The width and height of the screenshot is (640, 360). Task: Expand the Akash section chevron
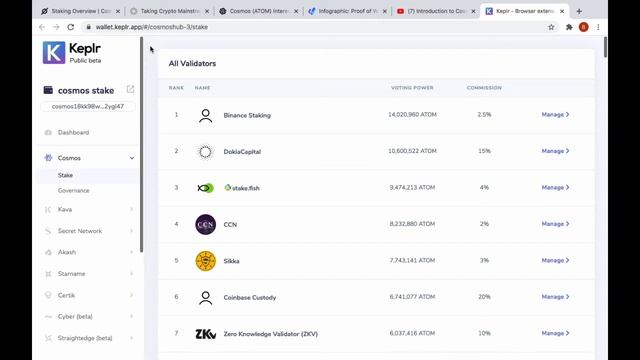131,252
